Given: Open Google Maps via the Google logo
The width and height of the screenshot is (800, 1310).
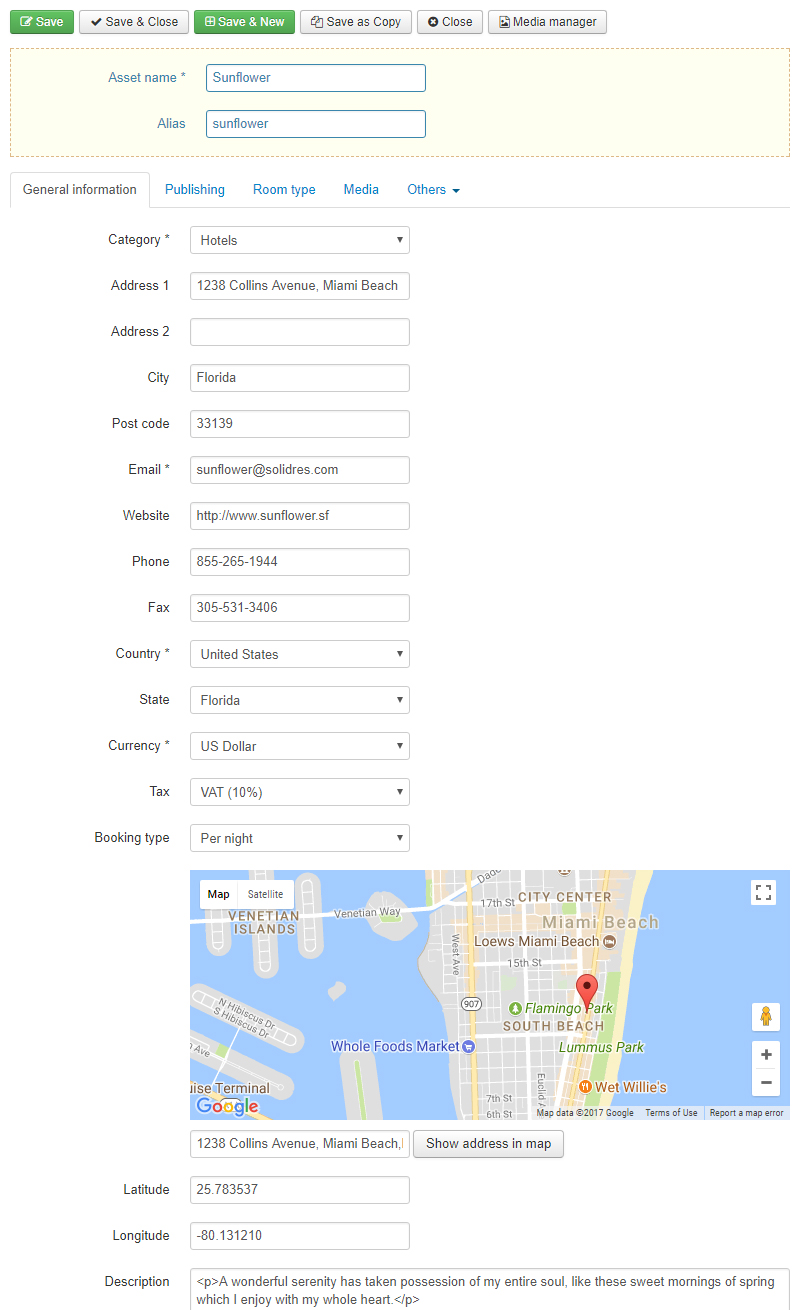Looking at the screenshot, I should click(x=227, y=1106).
